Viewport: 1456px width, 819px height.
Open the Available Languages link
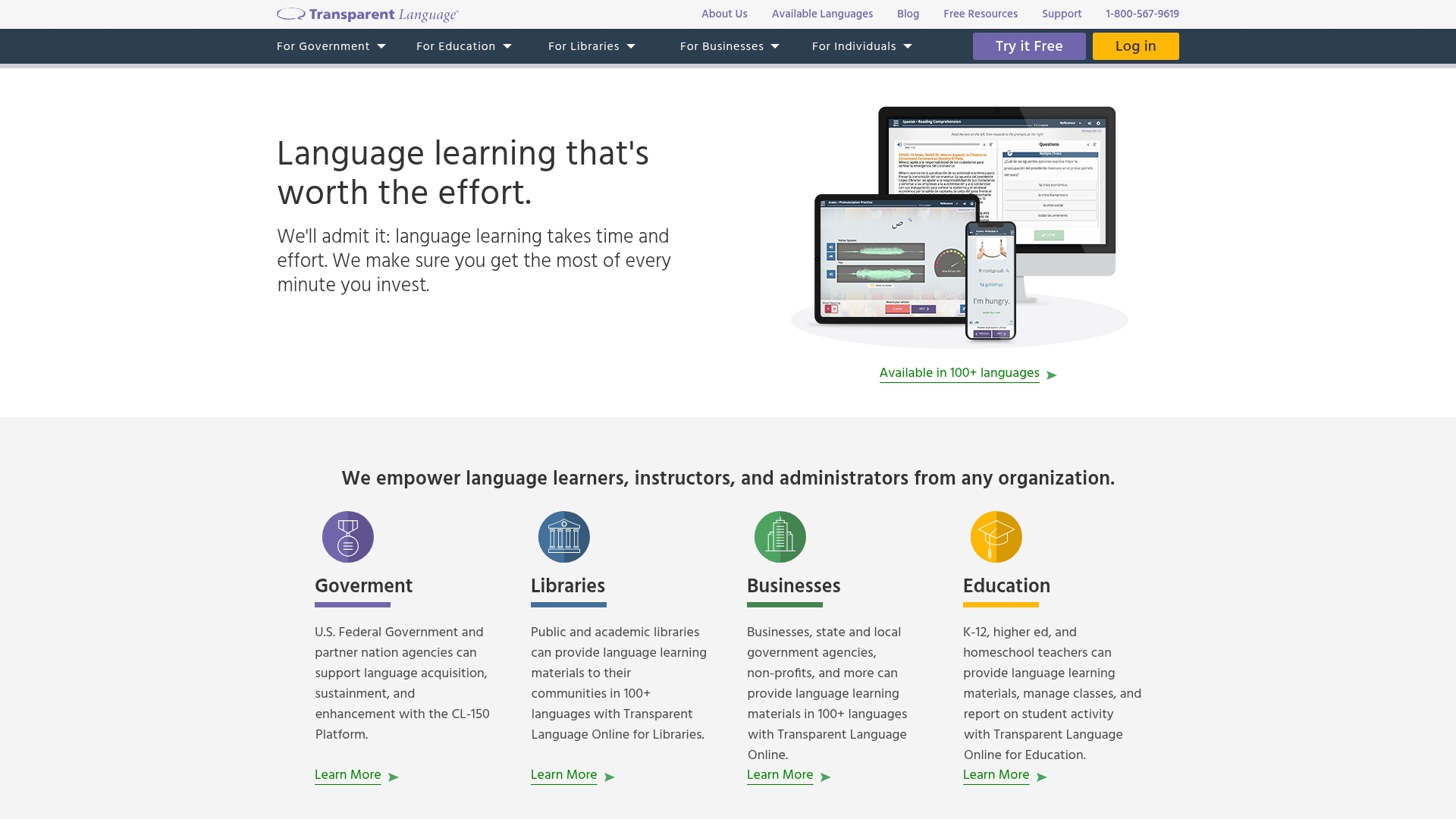pos(822,14)
